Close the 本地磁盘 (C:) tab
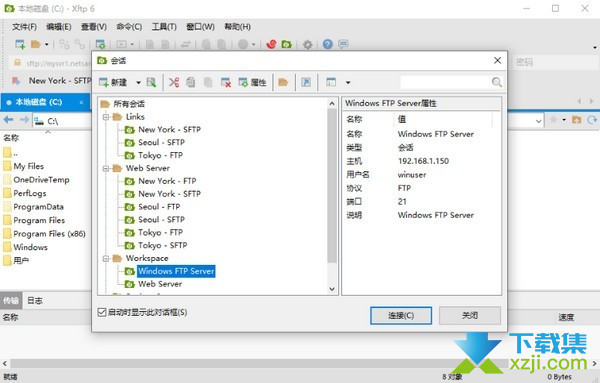This screenshot has width=600, height=383. pos(81,102)
